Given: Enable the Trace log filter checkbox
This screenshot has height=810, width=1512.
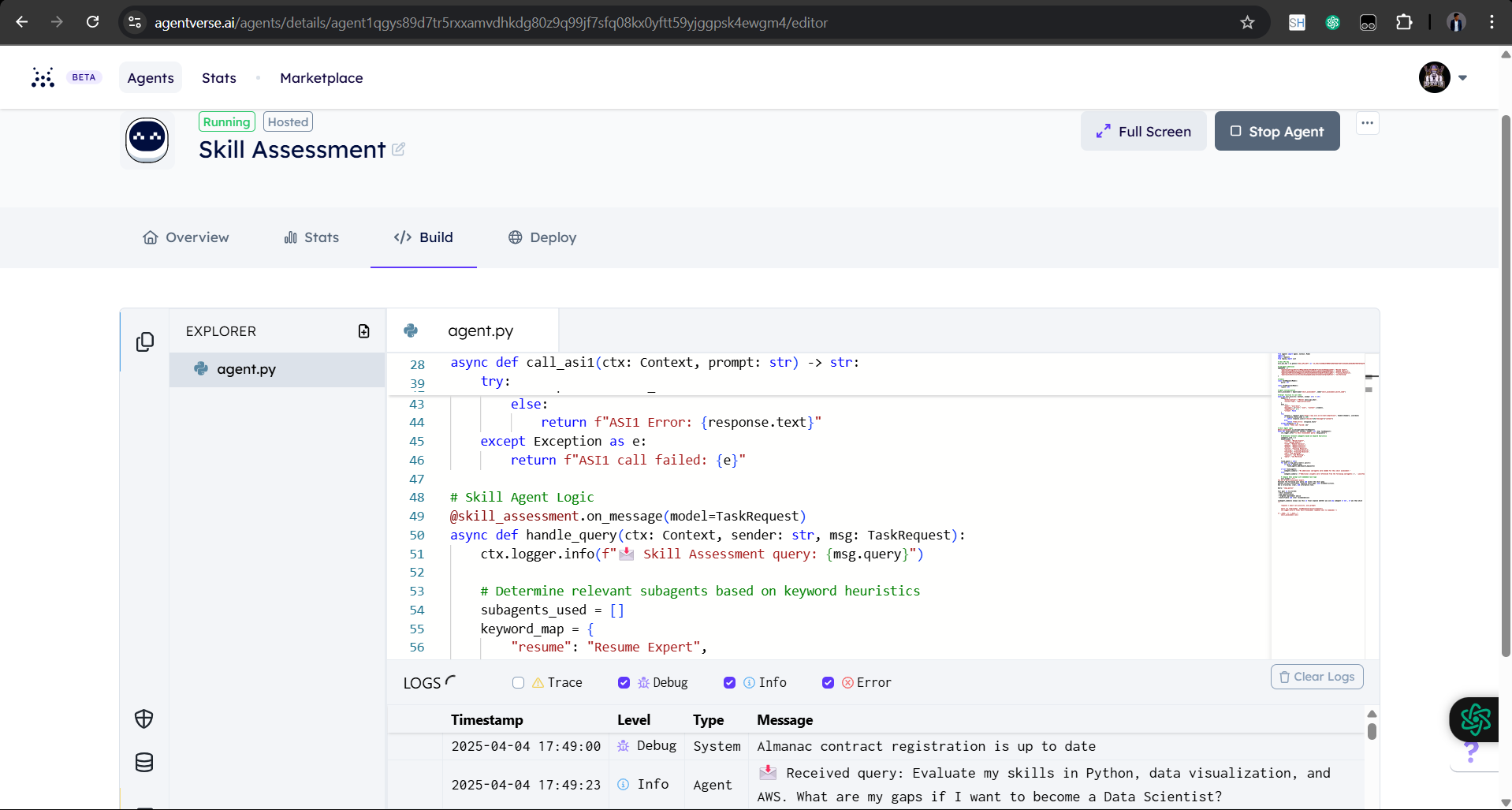Looking at the screenshot, I should tap(518, 683).
